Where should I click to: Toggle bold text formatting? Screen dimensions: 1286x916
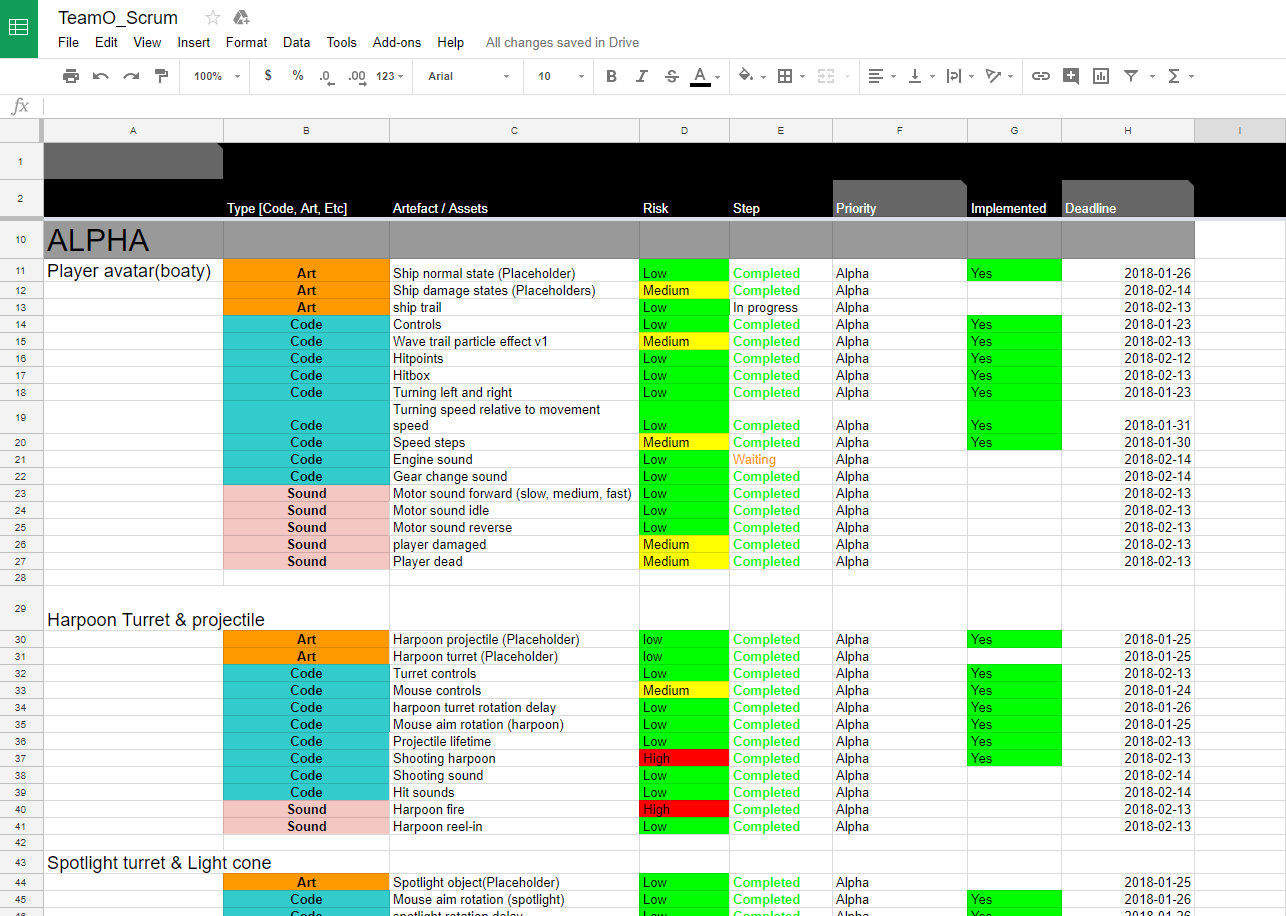[x=611, y=76]
